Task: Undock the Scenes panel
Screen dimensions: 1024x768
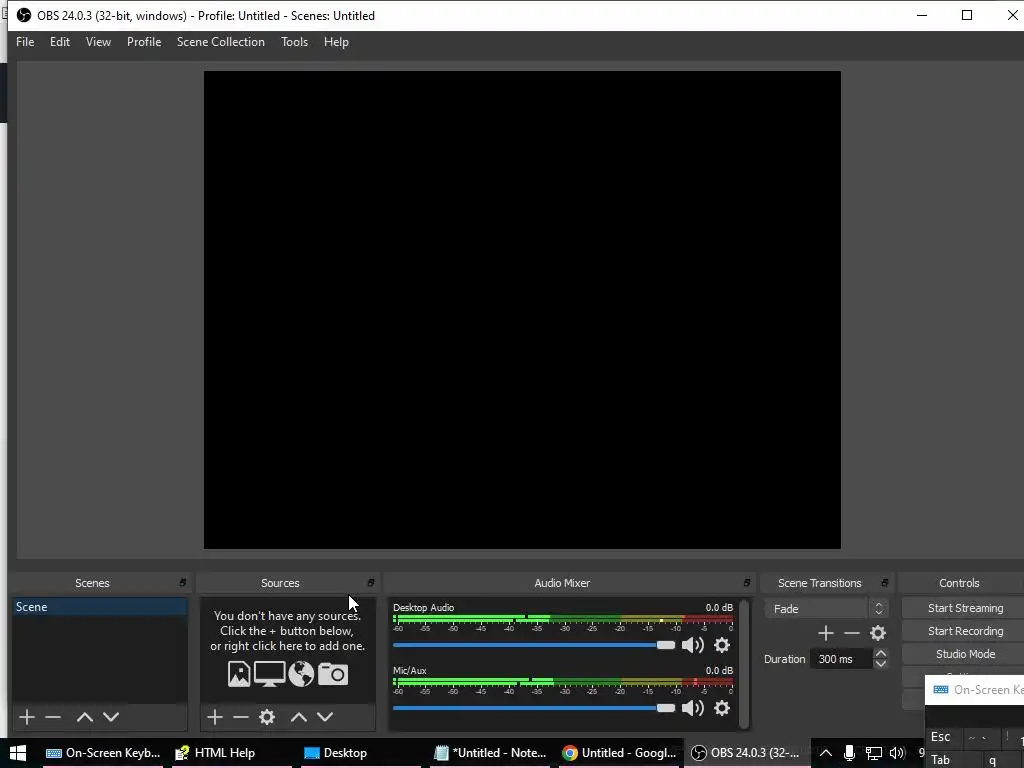Action: tap(182, 583)
